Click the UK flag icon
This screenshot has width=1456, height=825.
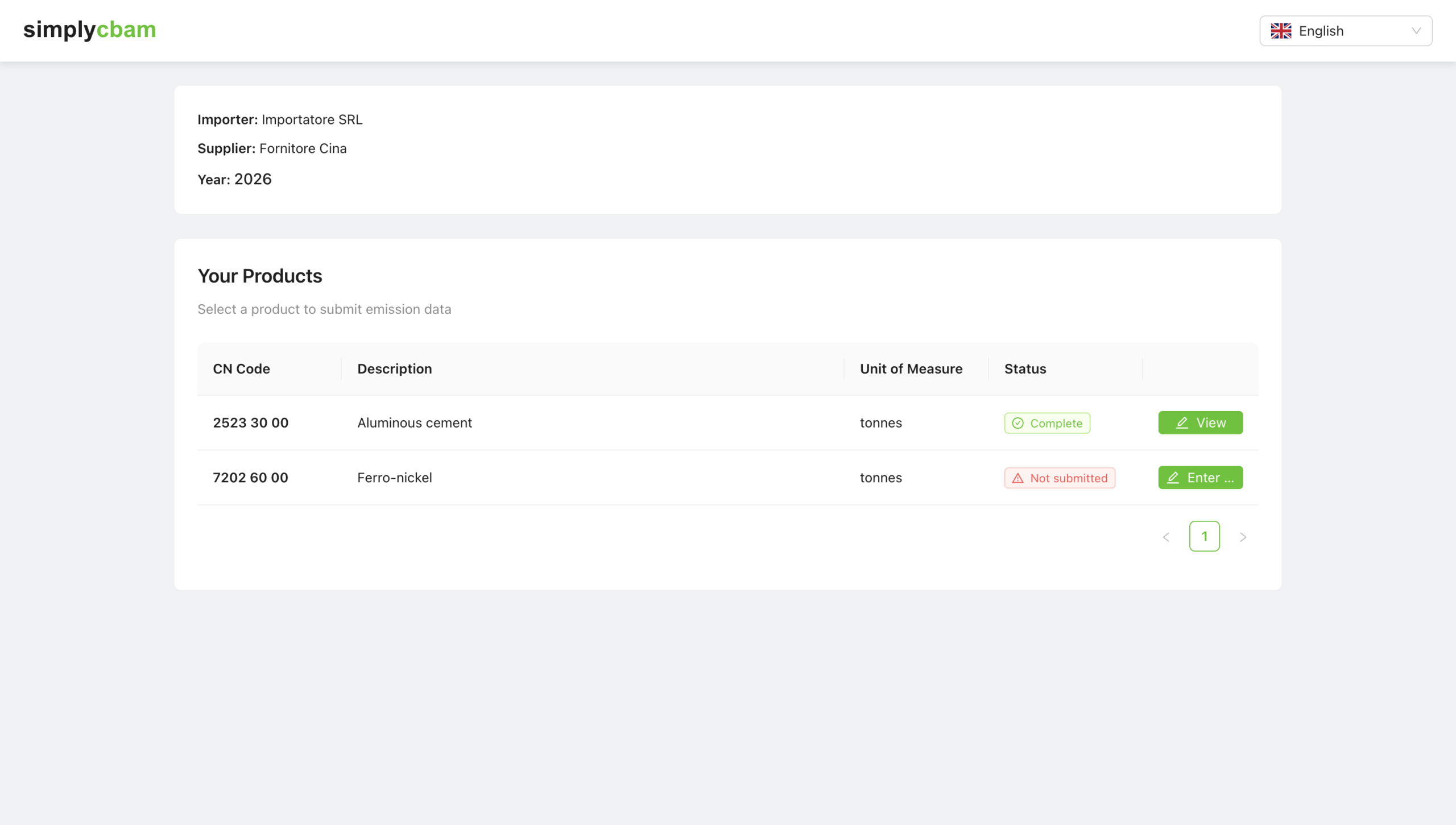tap(1281, 31)
